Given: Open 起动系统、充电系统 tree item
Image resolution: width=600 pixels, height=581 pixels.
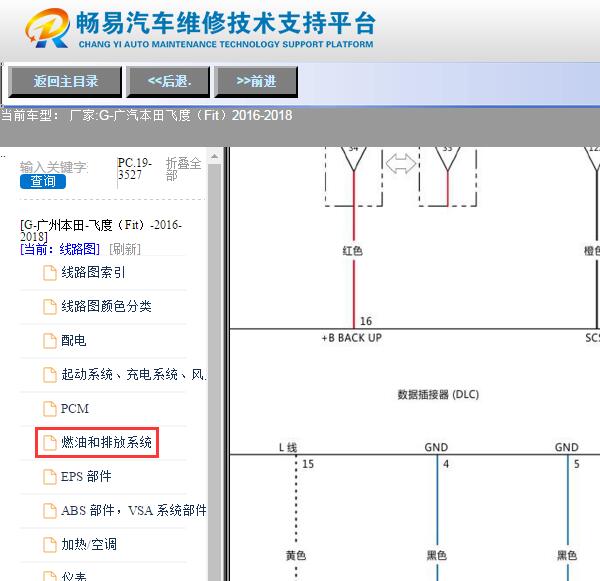Looking at the screenshot, I should [133, 374].
